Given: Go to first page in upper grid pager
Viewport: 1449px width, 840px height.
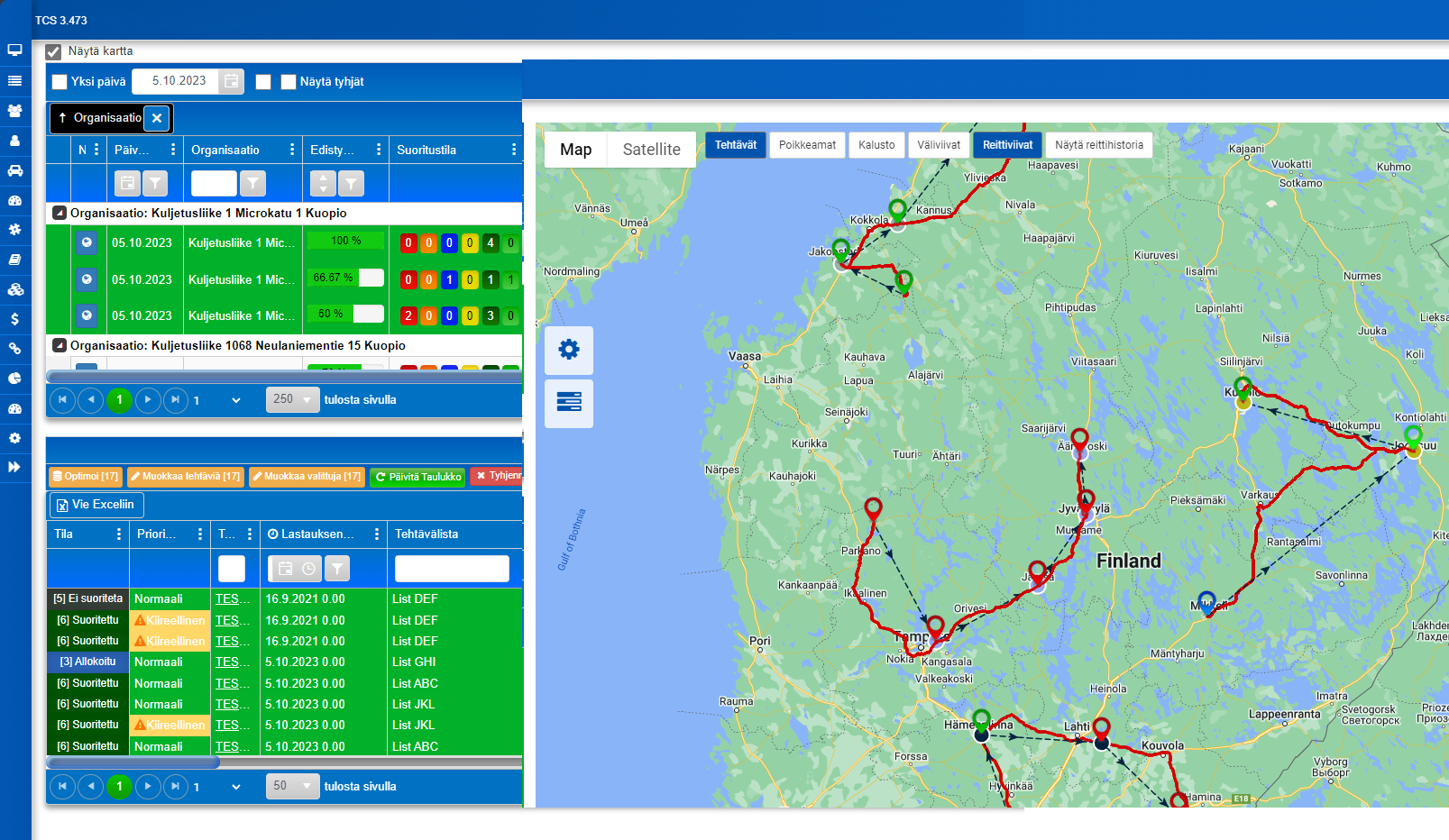Looking at the screenshot, I should click(62, 400).
